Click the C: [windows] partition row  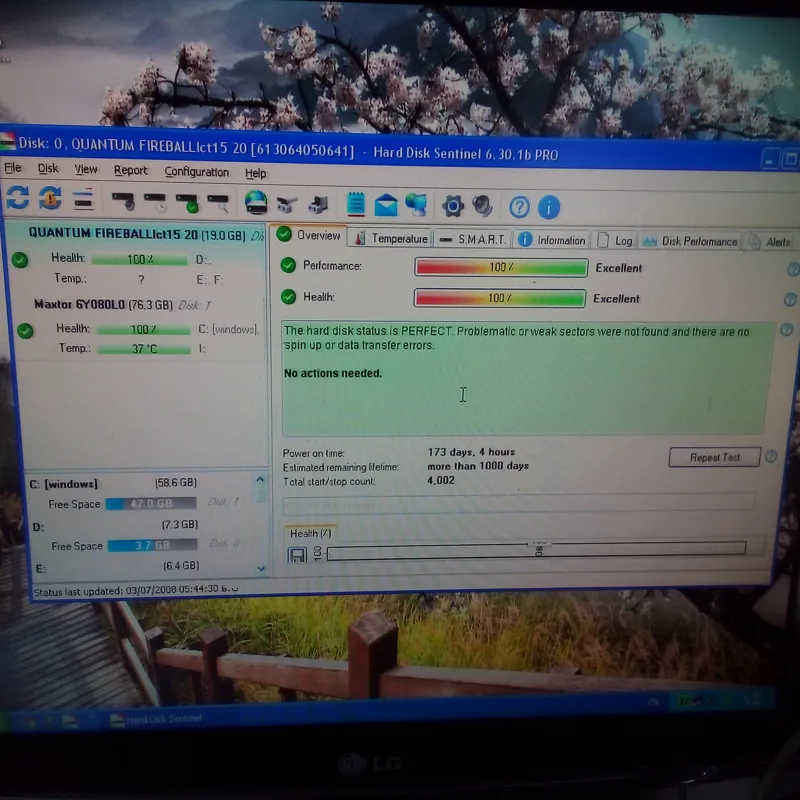click(x=113, y=483)
